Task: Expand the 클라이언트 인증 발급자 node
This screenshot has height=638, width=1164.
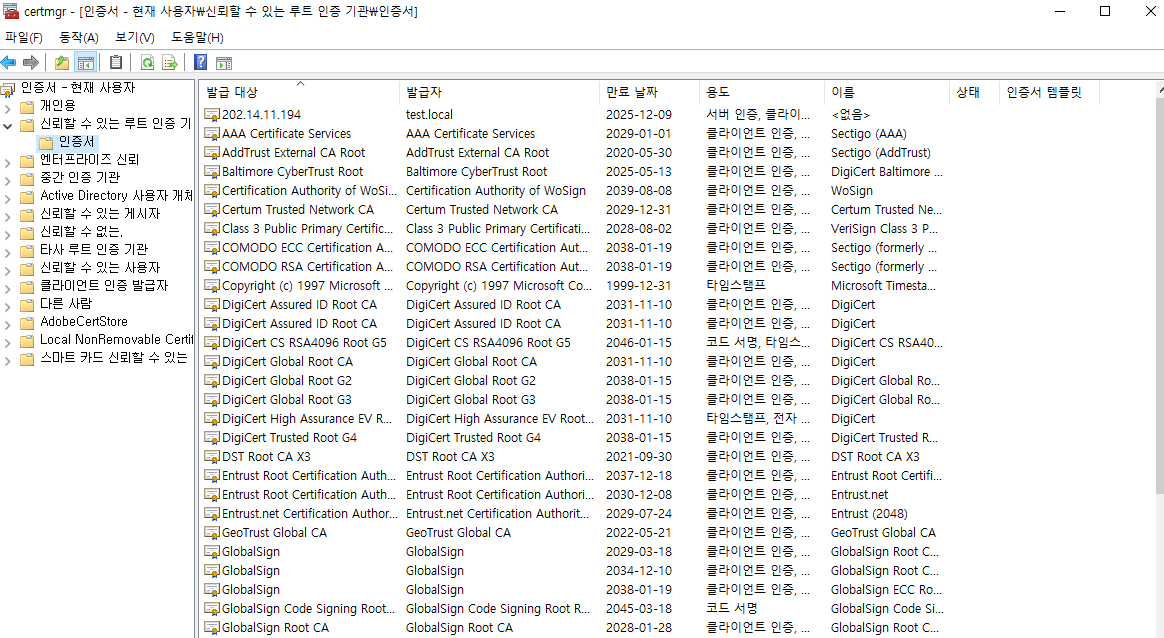Action: point(7,287)
